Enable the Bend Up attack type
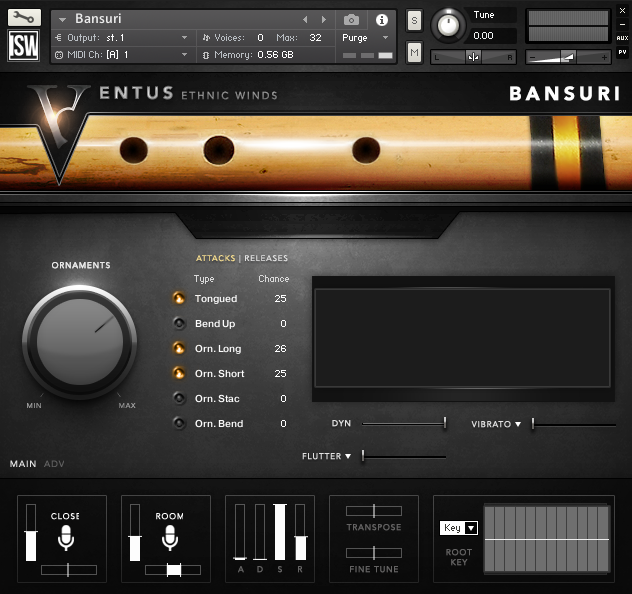This screenshot has width=632, height=594. (x=179, y=323)
